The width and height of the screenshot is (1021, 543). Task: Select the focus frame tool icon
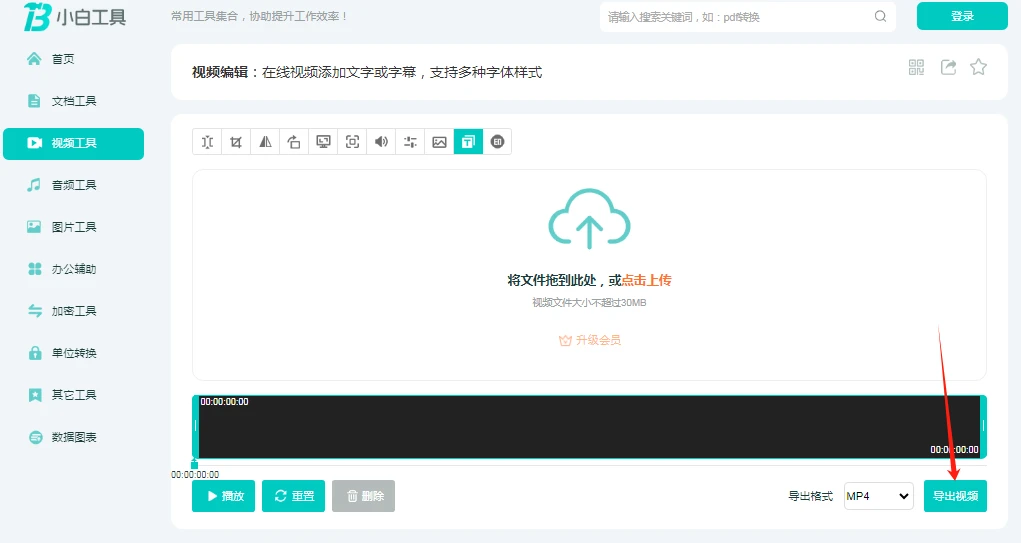click(352, 142)
